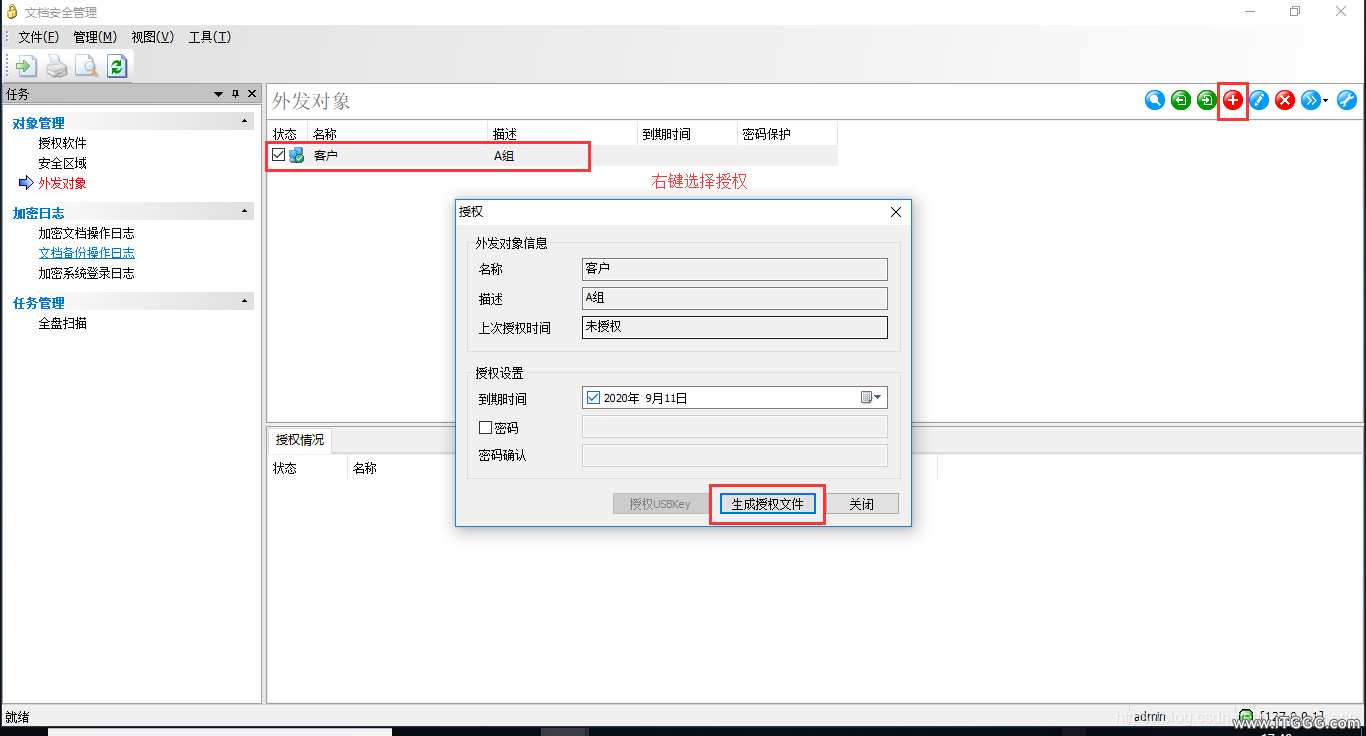Click the blue magnifier search icon
The image size is (1366, 736).
point(1155,100)
